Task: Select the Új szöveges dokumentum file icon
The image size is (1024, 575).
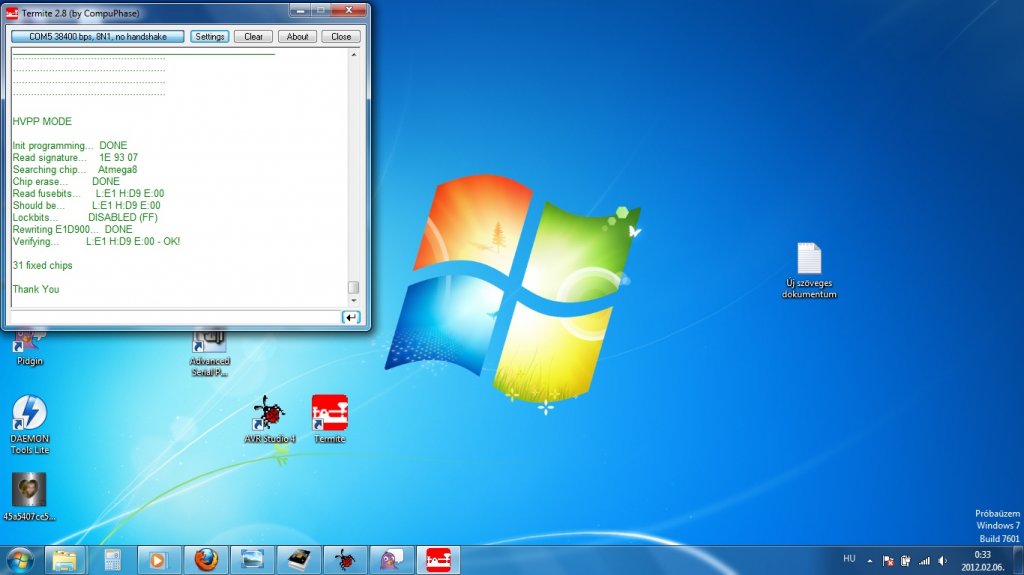Action: (809, 271)
